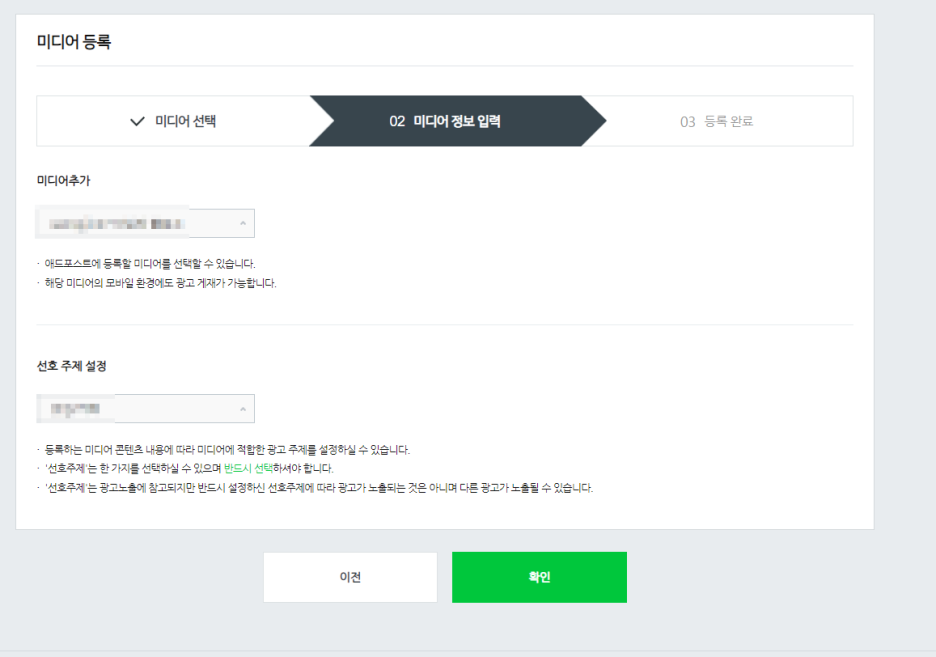The width and height of the screenshot is (936, 657).
Task: Click the 광고노출에 참고되지만 notice line
Action: 319,488
